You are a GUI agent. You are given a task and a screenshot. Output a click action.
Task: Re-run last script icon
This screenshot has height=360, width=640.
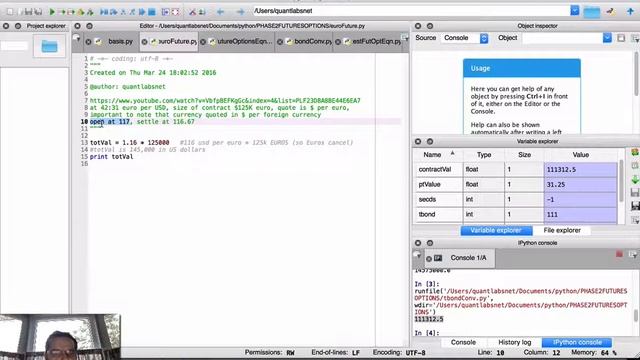[x=90, y=12]
